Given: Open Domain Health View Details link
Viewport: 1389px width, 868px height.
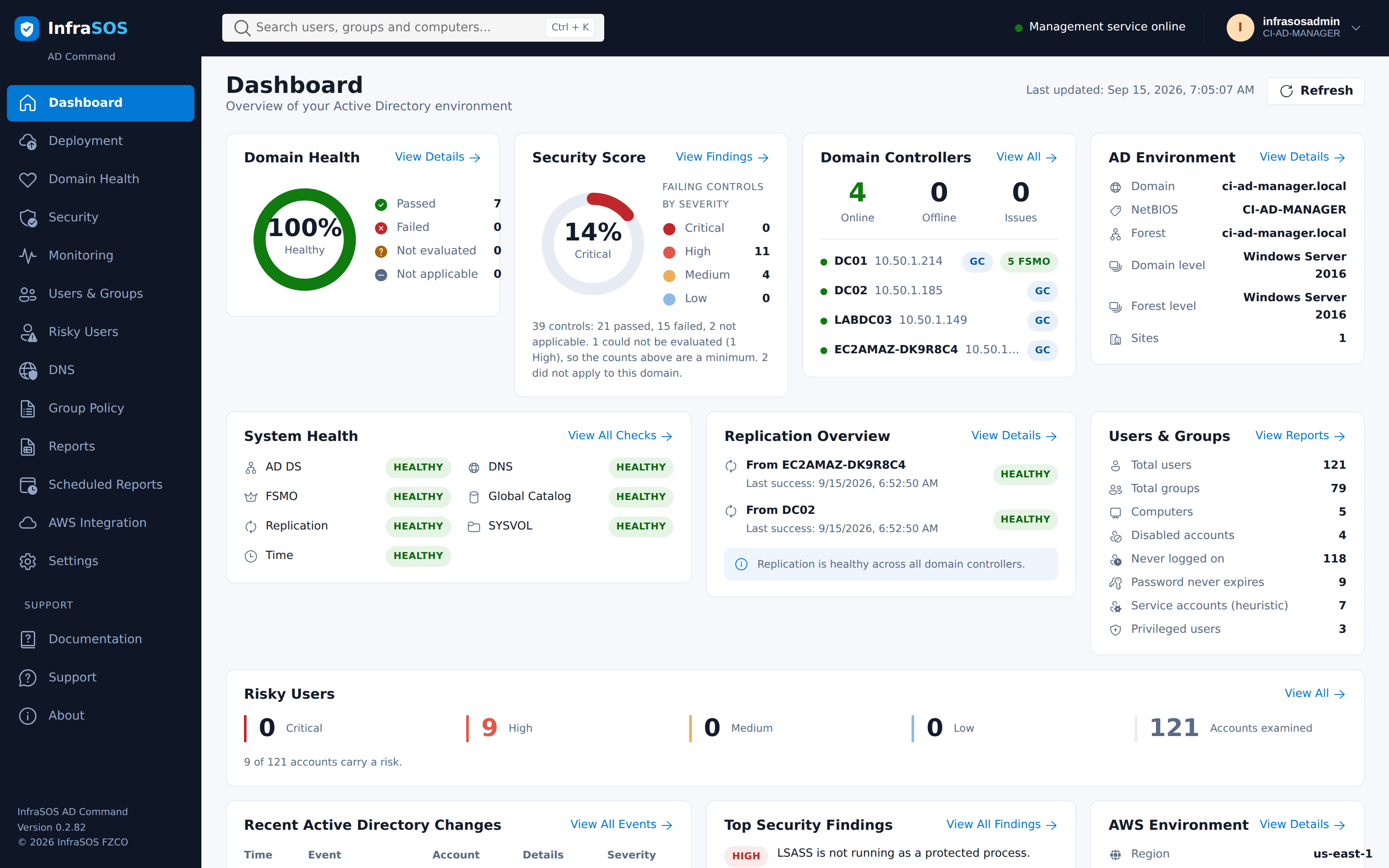Looking at the screenshot, I should pyautogui.click(x=438, y=157).
